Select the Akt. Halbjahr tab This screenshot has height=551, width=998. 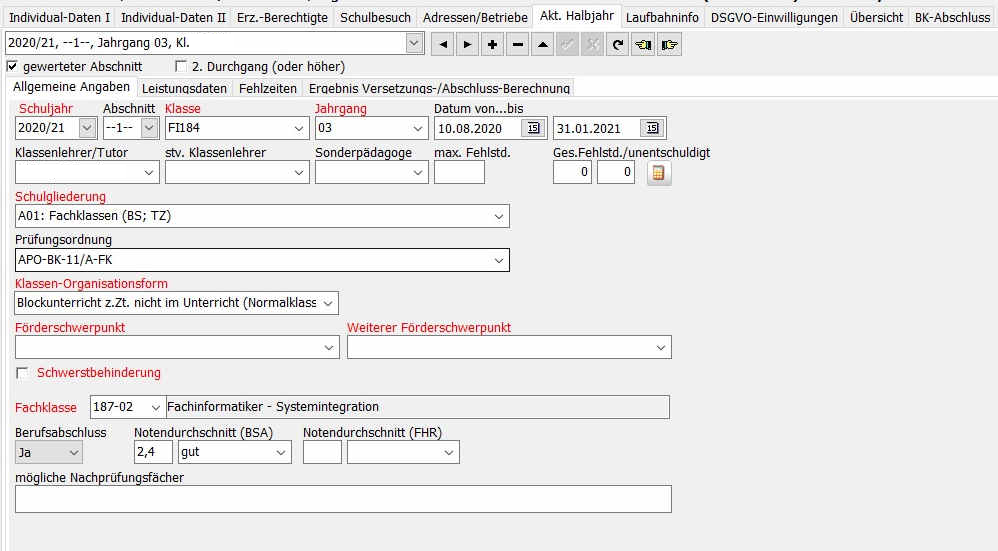[577, 15]
